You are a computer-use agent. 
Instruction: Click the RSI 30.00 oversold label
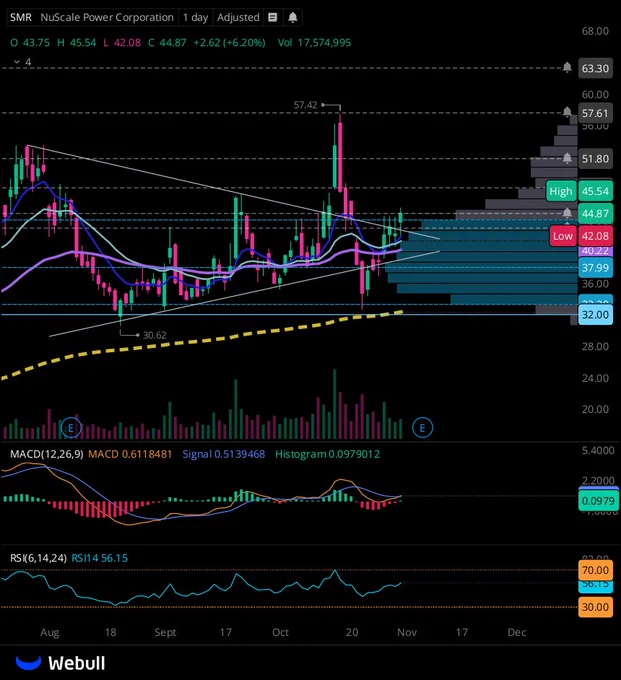(x=595, y=607)
